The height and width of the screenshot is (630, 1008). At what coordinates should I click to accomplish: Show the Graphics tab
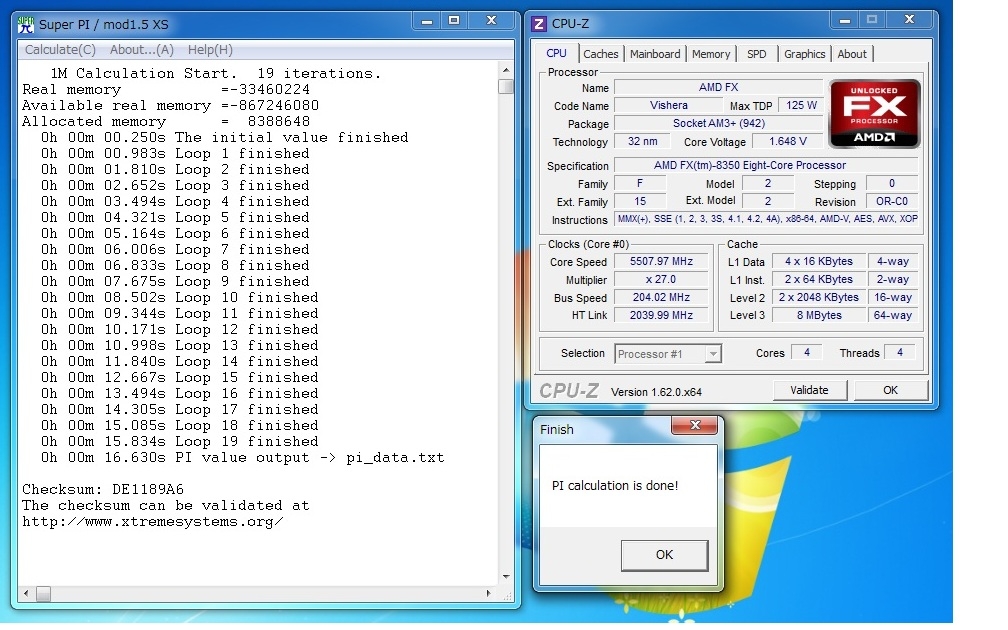pos(804,54)
